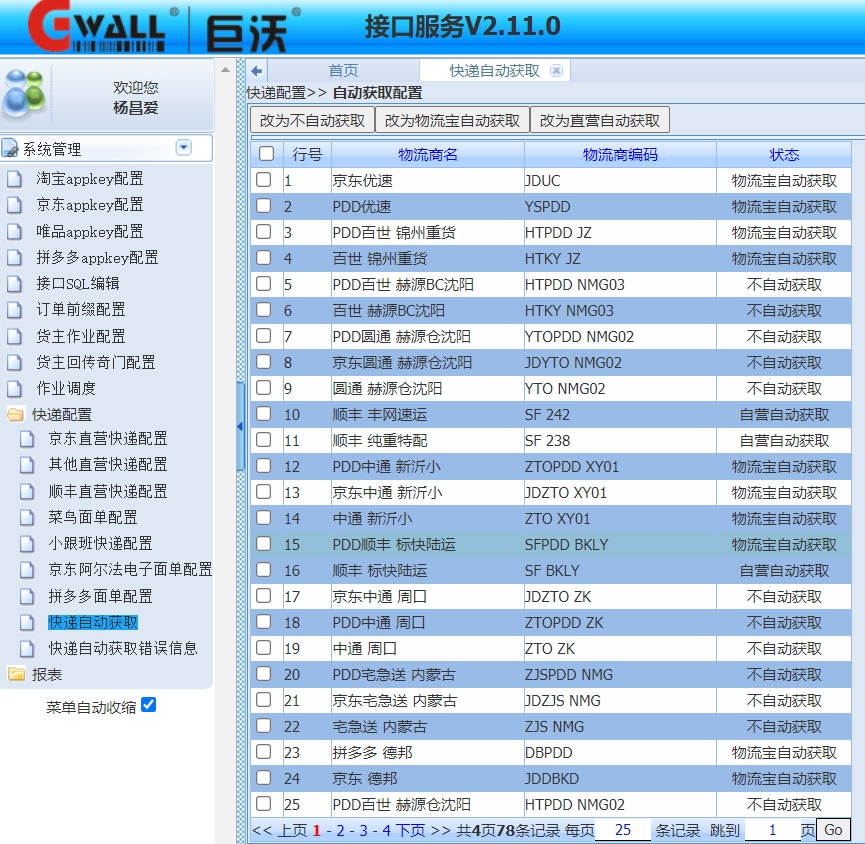Expand the 报表 folder icon
The width and height of the screenshot is (865, 844).
(x=16, y=674)
